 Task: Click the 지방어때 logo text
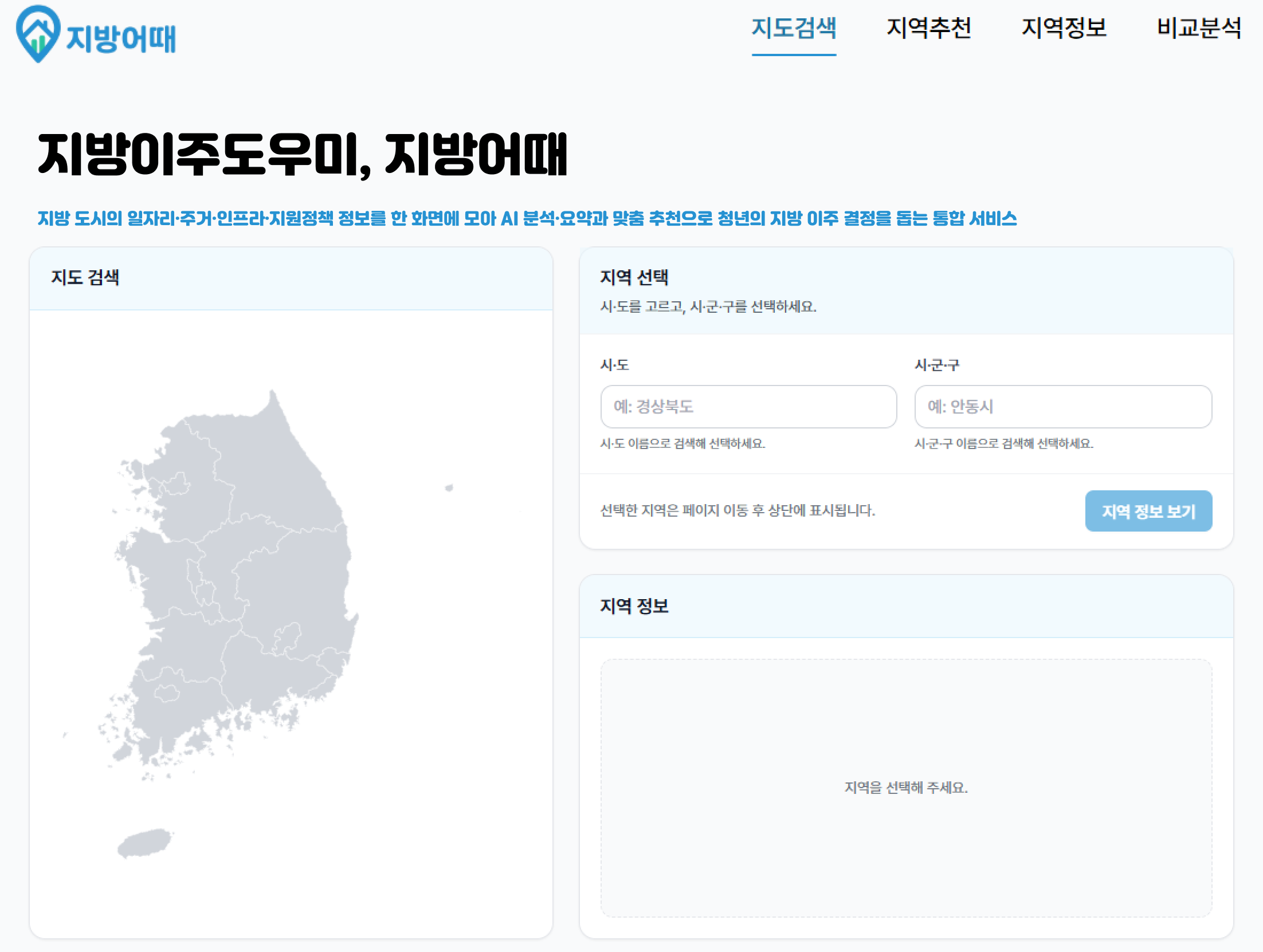click(121, 38)
